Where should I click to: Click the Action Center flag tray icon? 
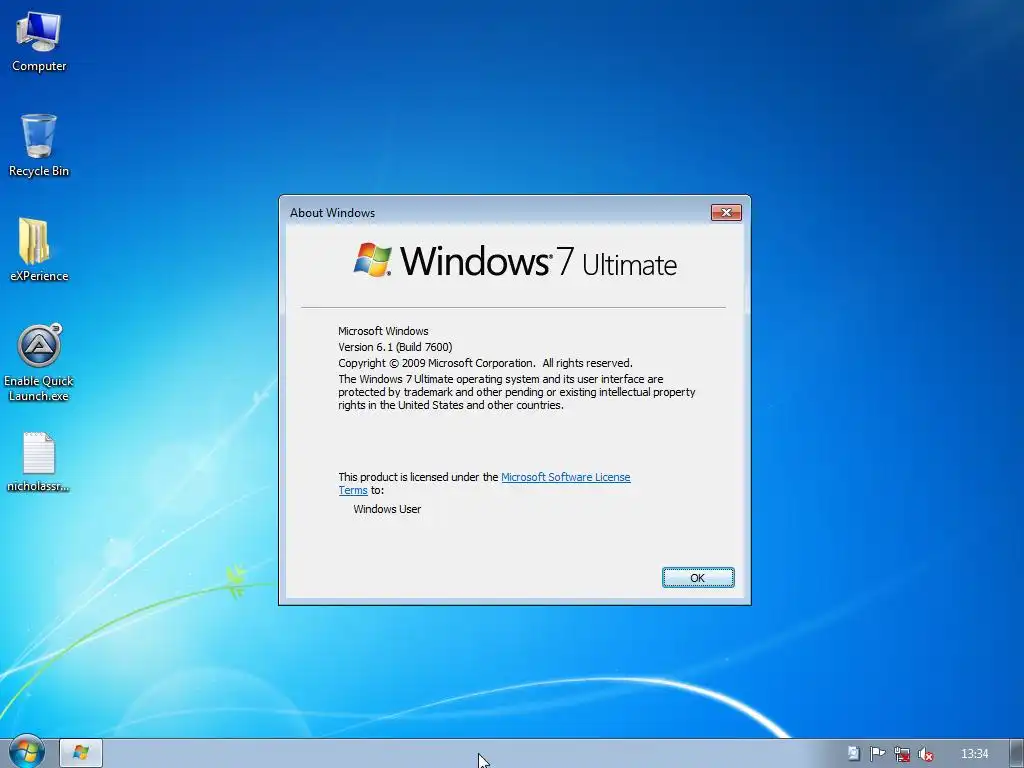coord(877,754)
